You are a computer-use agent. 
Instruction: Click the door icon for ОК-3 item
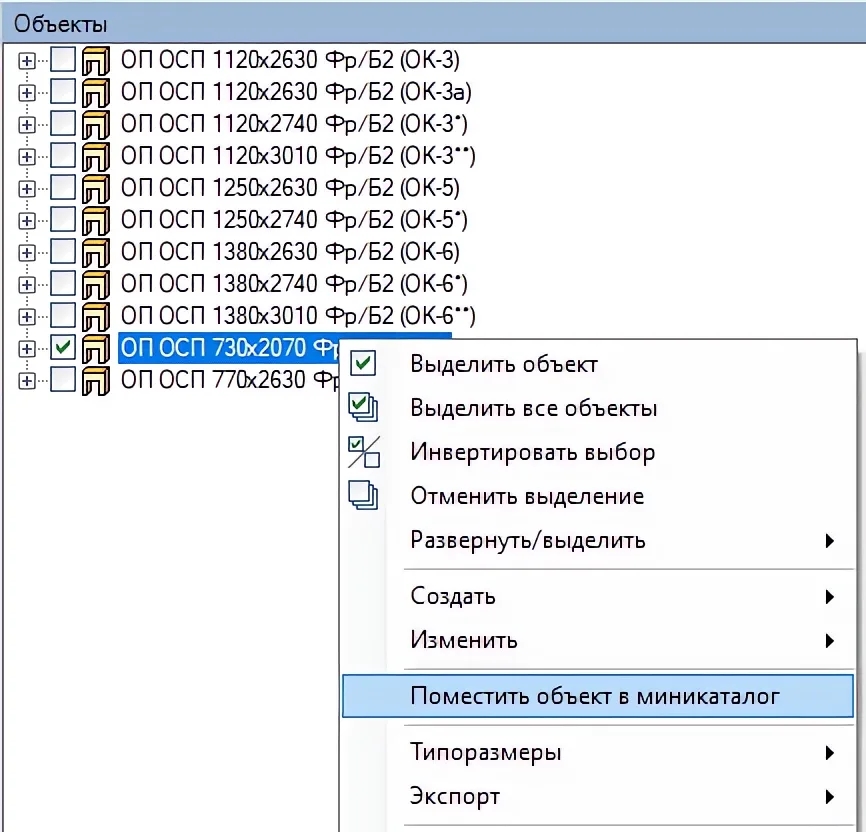pos(95,60)
